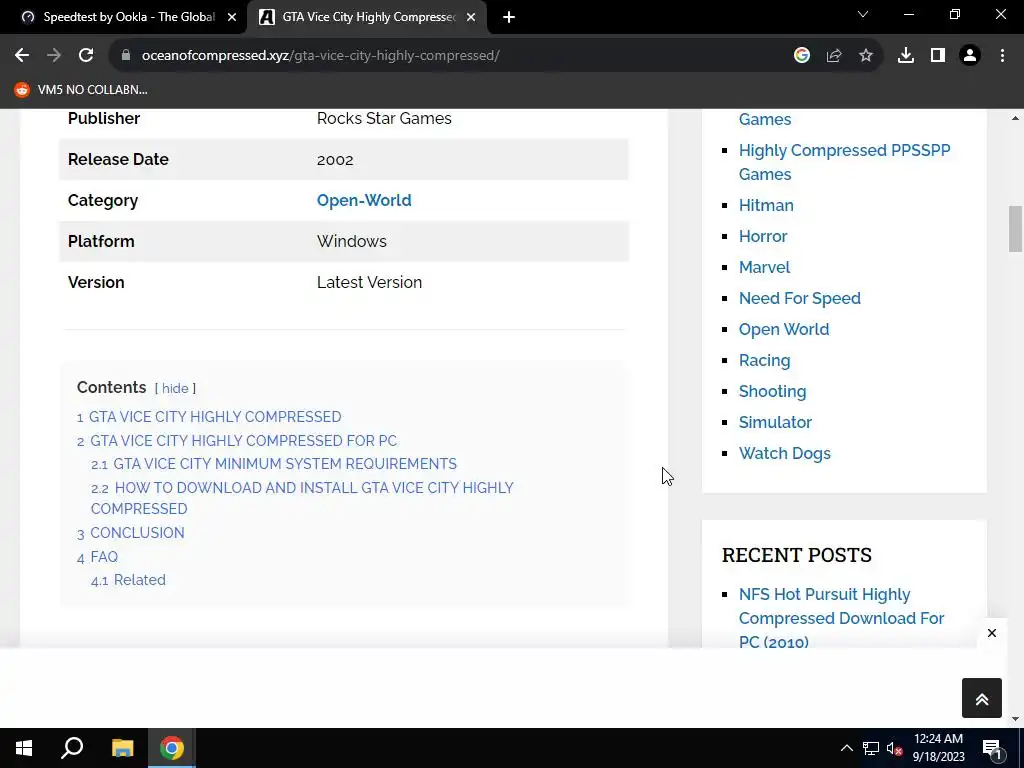Open the clock and date flyout
This screenshot has width=1024, height=768.
[938, 748]
